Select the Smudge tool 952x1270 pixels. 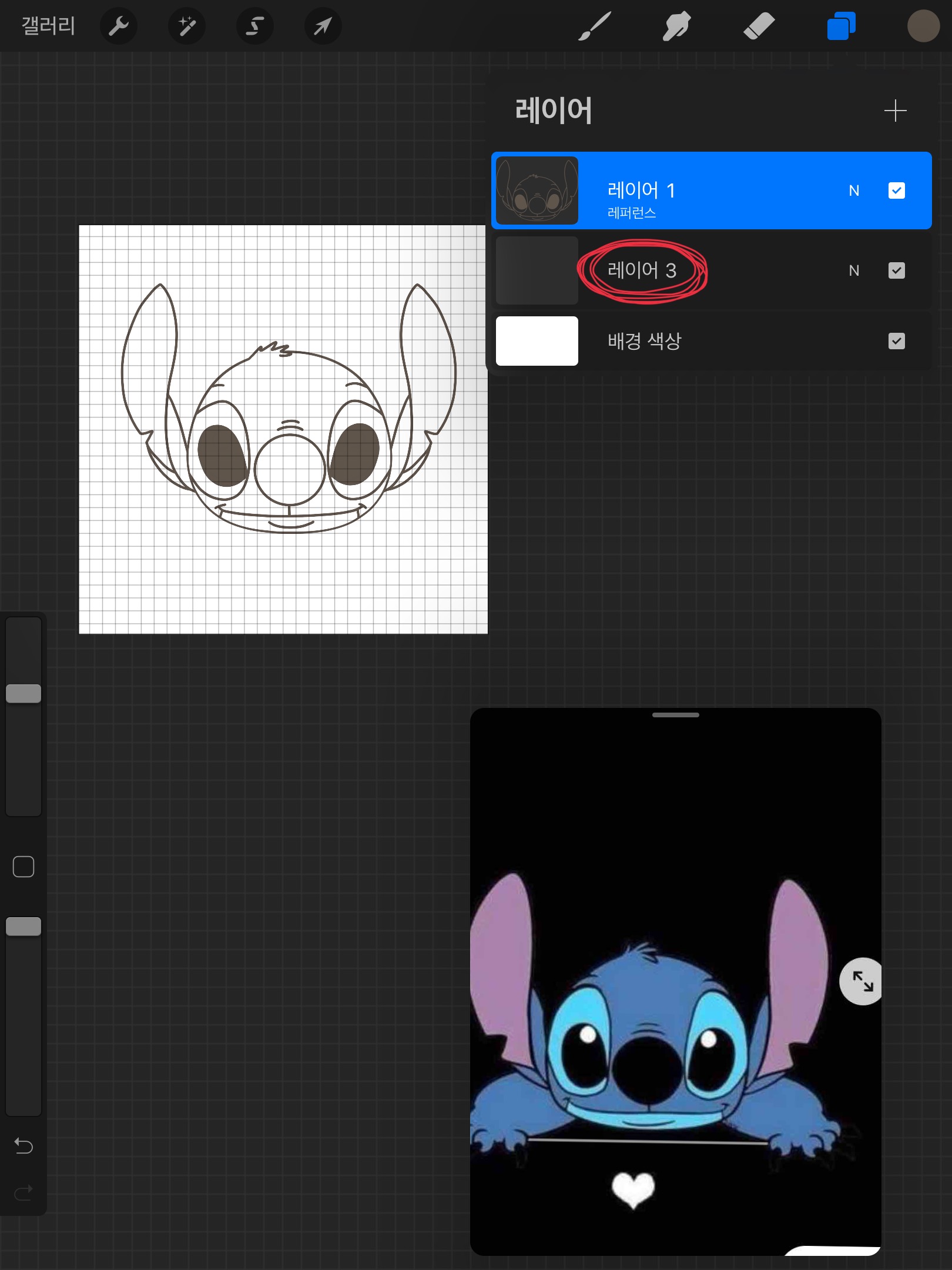click(676, 26)
